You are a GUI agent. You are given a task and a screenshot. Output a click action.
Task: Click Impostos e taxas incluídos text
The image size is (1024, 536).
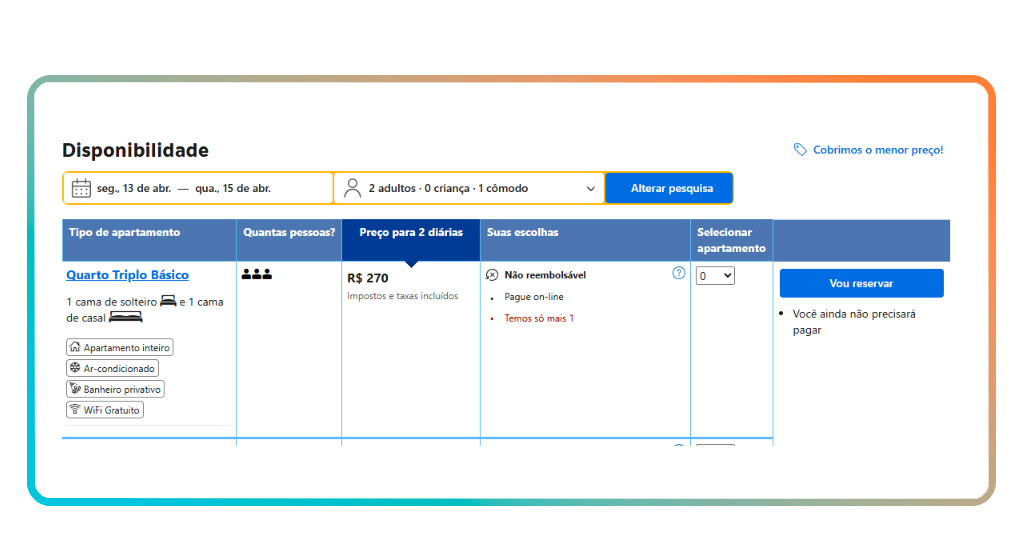click(402, 296)
